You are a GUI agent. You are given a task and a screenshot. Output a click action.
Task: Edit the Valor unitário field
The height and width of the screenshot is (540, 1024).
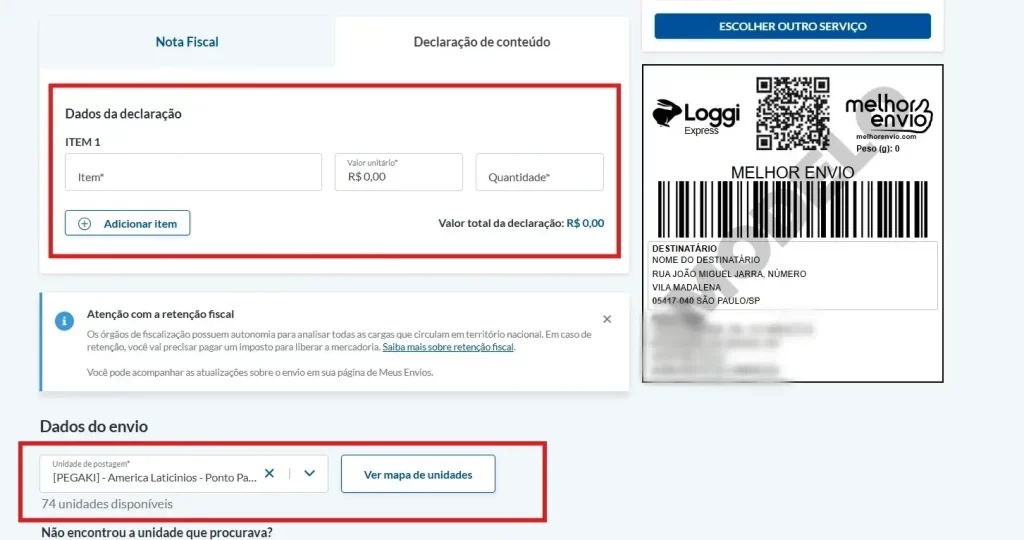pyautogui.click(x=398, y=172)
